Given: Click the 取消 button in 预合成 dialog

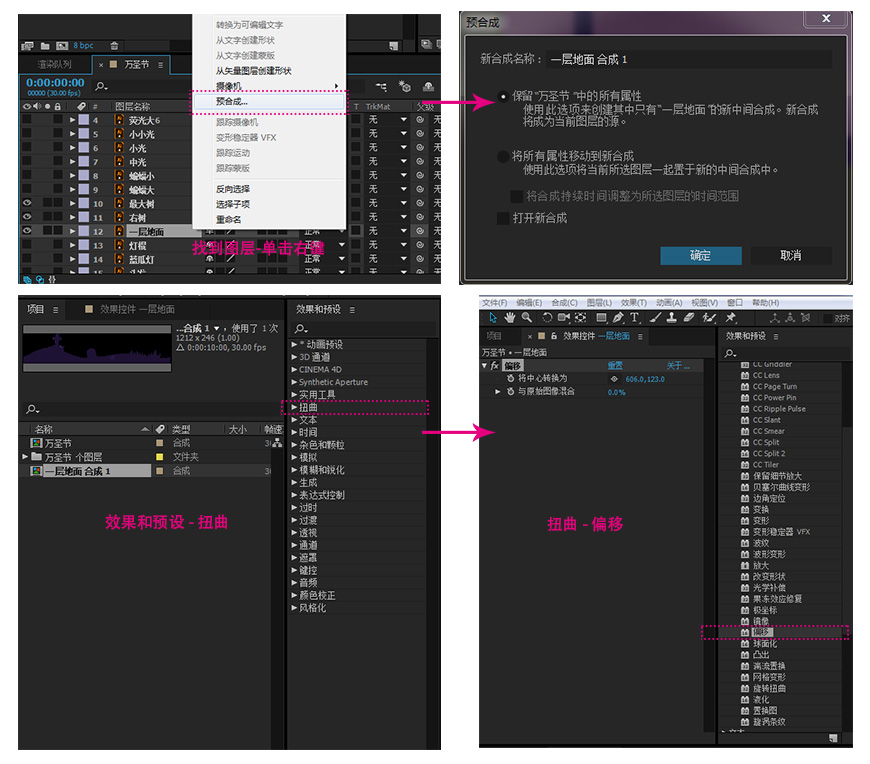Looking at the screenshot, I should tap(791, 256).
